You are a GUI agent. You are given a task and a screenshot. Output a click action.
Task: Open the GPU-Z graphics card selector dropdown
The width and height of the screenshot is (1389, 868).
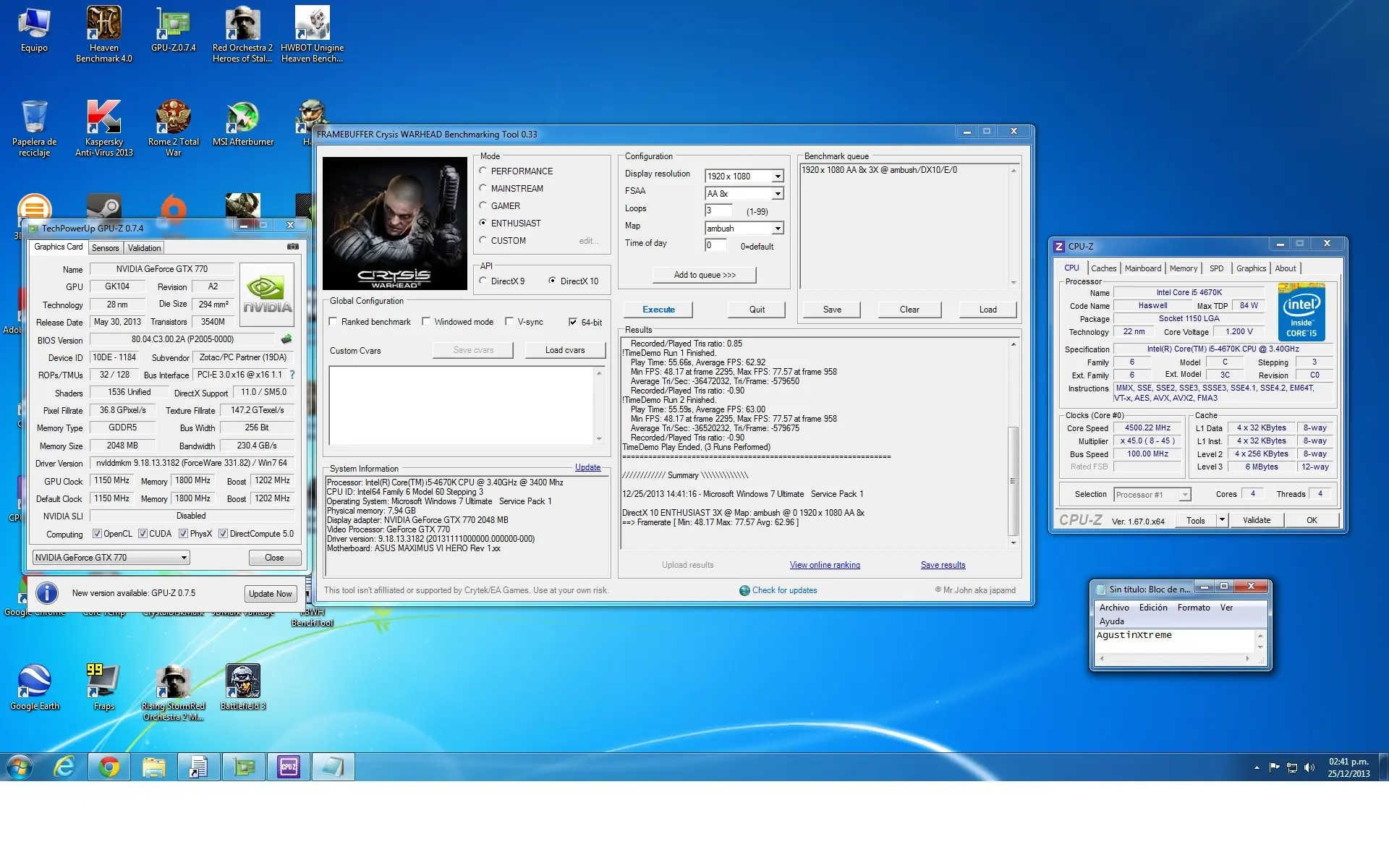pyautogui.click(x=111, y=557)
